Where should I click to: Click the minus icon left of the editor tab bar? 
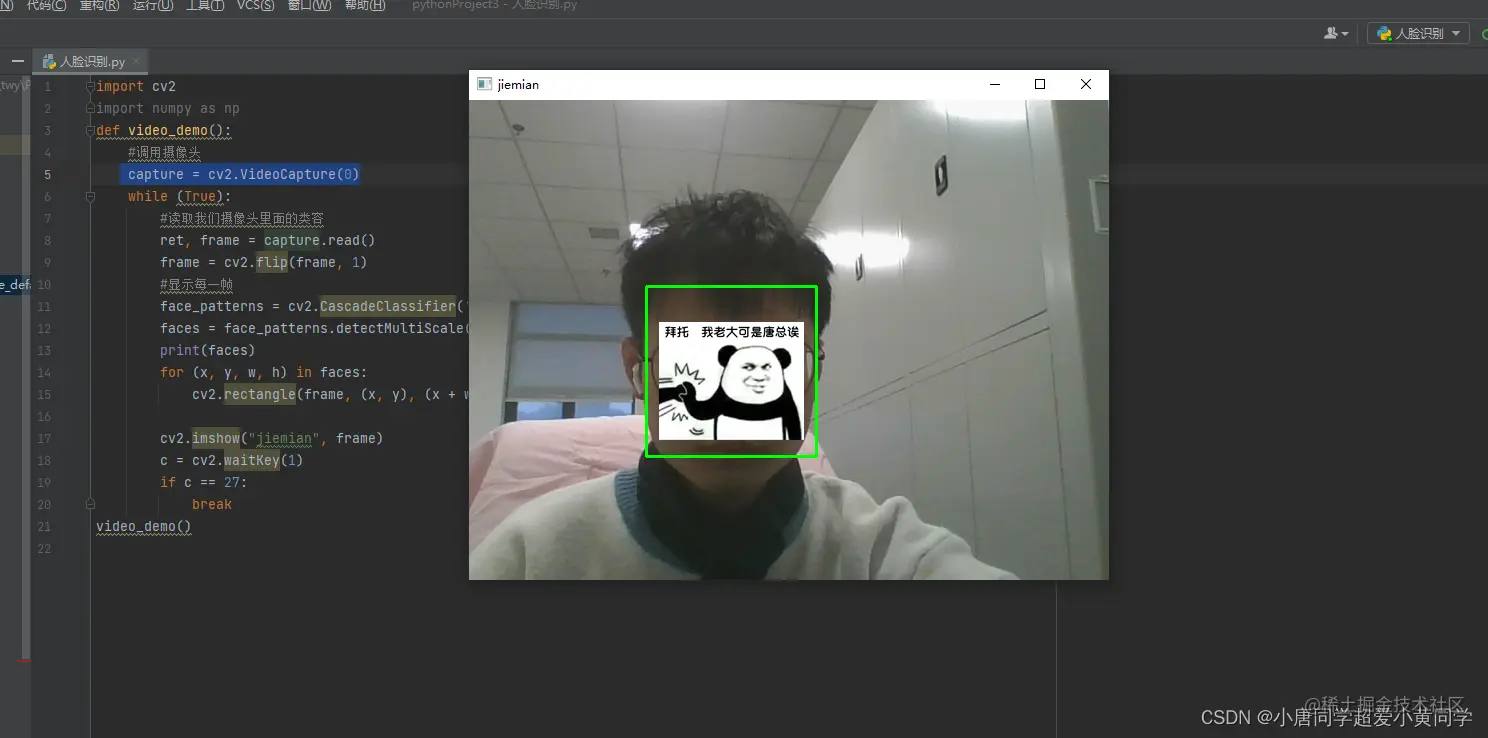(17, 60)
